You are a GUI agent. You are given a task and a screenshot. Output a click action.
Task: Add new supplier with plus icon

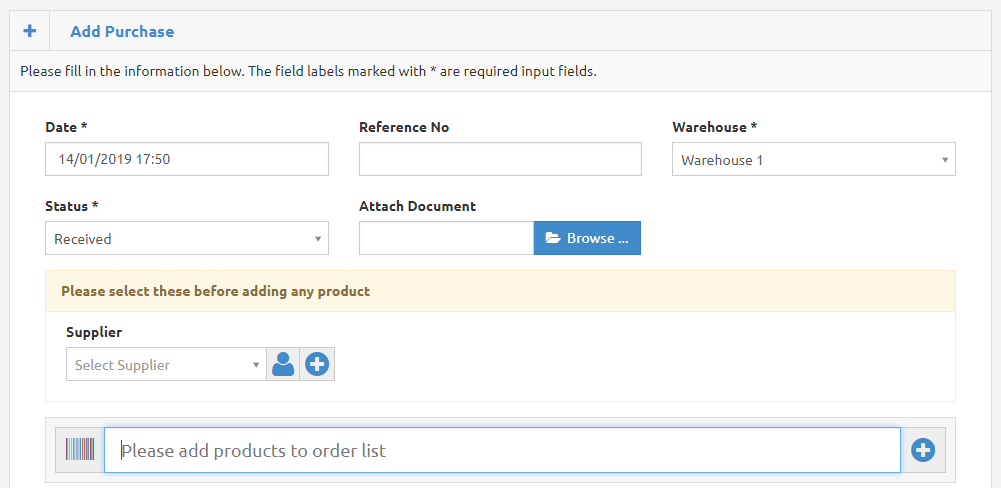[317, 365]
